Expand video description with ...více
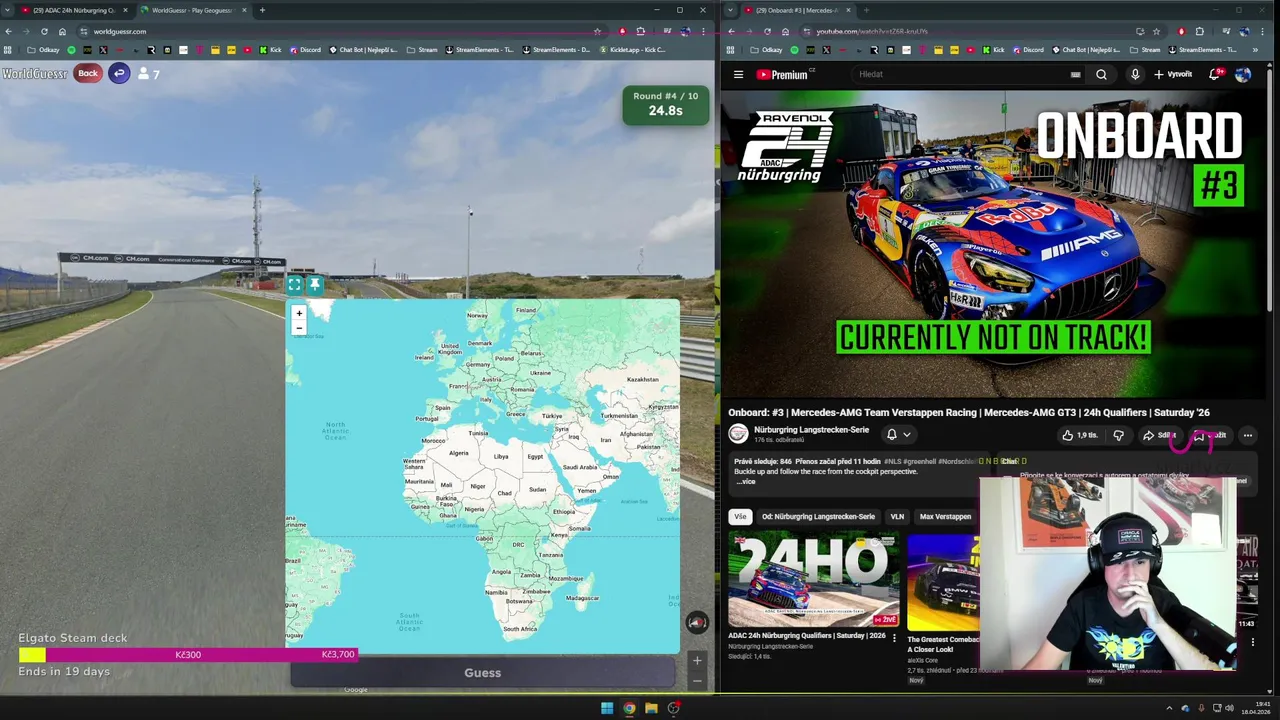This screenshot has width=1280, height=720. [x=746, y=482]
